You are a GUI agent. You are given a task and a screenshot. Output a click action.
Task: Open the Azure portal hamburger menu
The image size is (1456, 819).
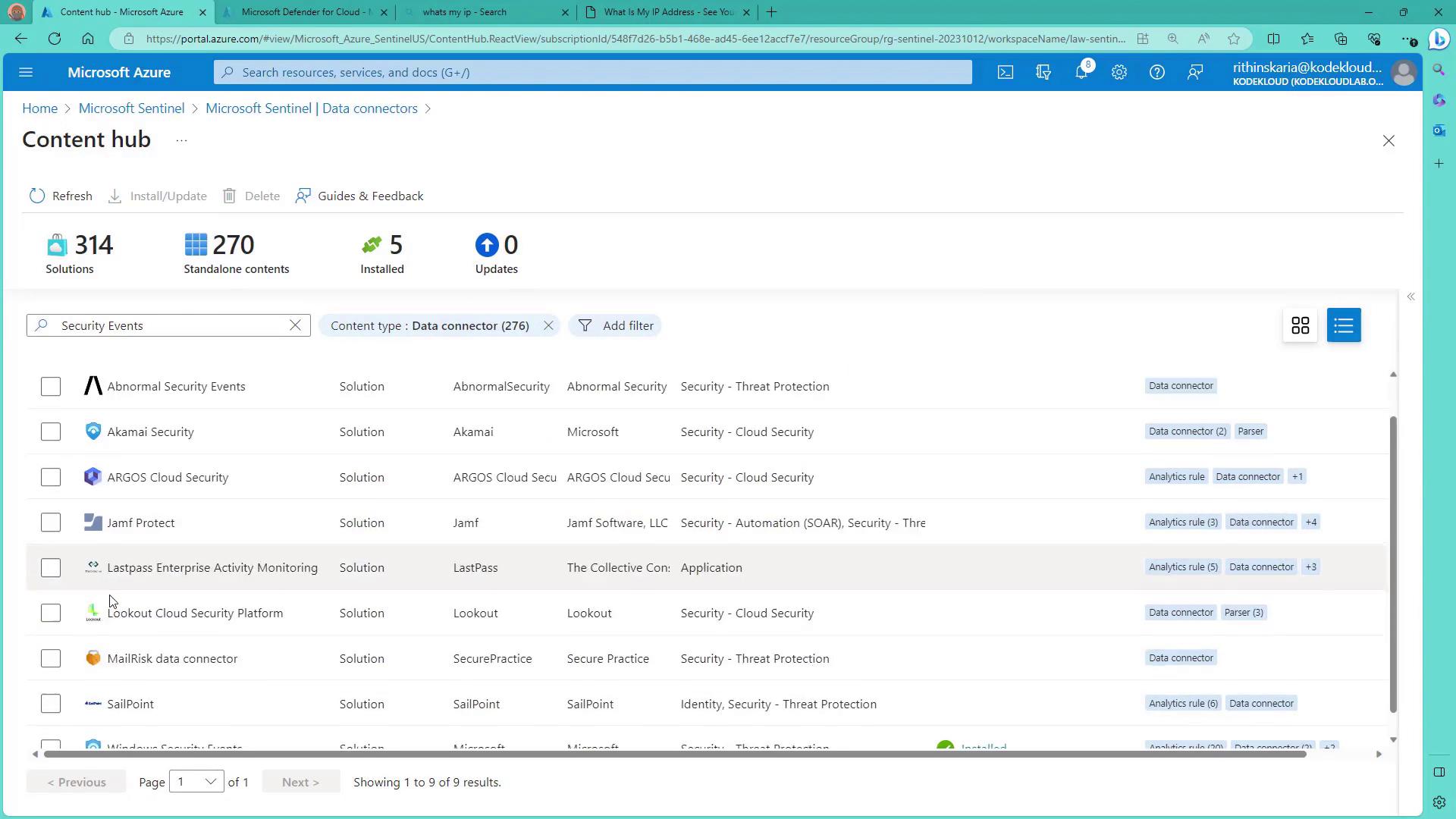pyautogui.click(x=26, y=72)
